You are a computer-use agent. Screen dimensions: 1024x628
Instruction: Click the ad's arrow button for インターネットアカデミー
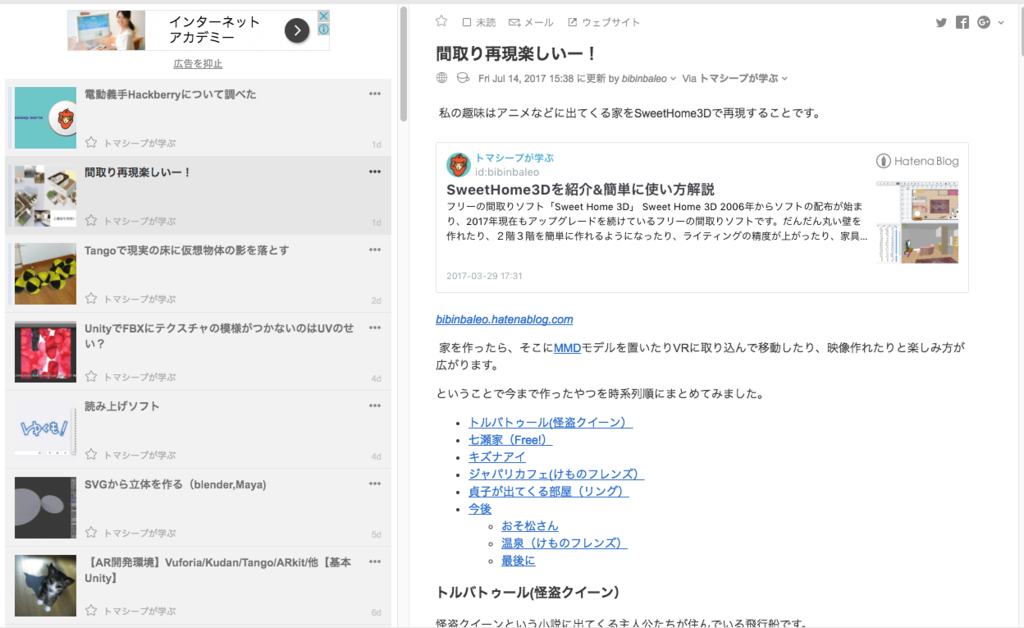(x=297, y=30)
